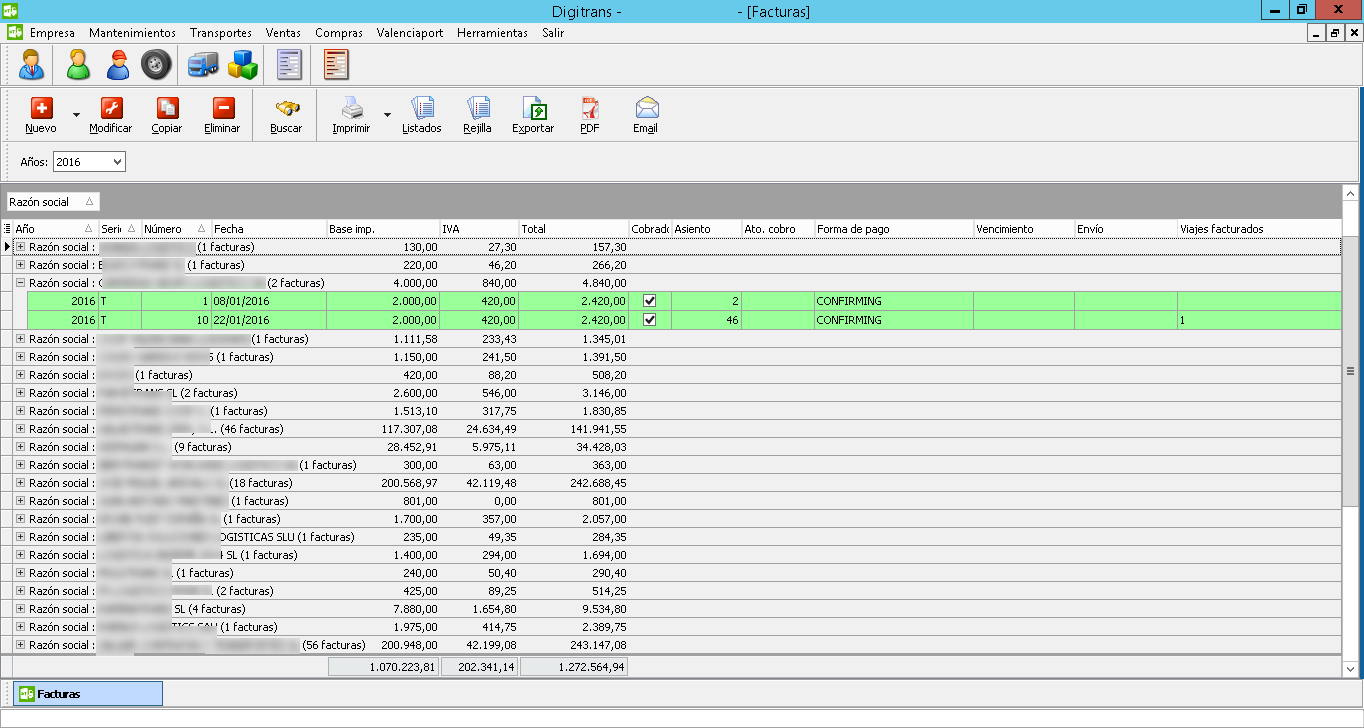Sort by the Vencimiento column header
The image size is (1364, 728).
1024,229
